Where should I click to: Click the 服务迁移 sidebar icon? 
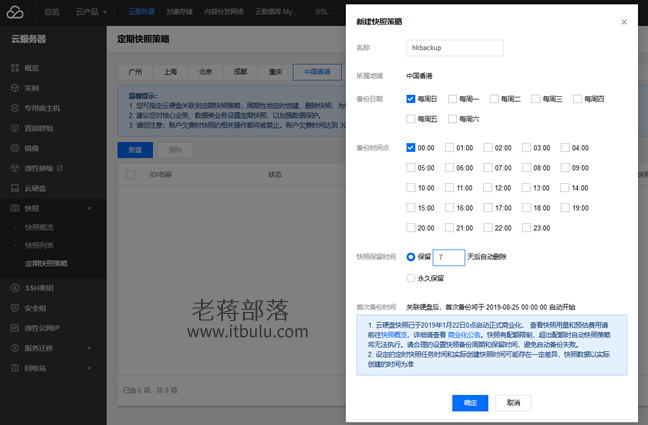point(15,348)
